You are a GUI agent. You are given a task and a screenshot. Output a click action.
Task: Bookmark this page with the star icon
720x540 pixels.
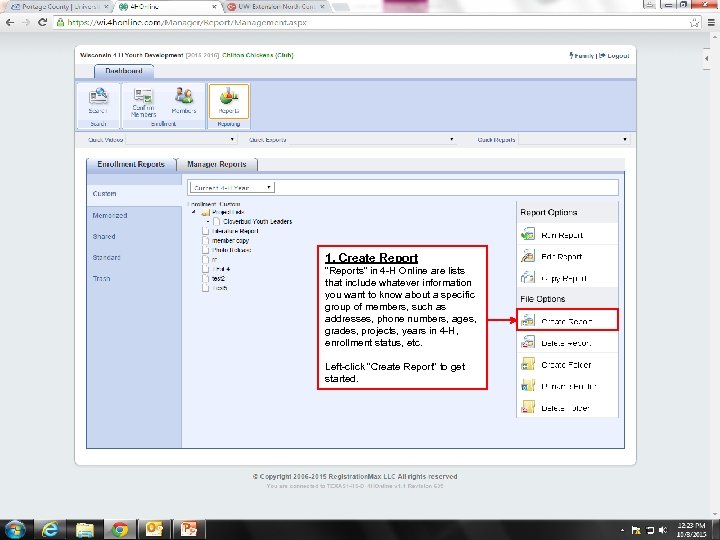694,22
